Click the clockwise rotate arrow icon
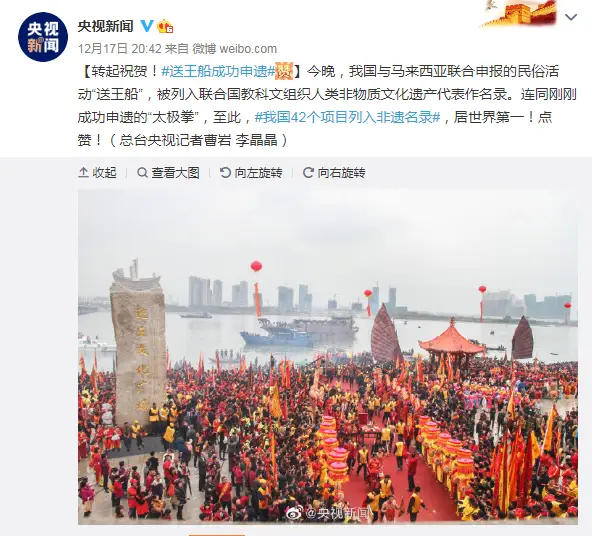This screenshot has height=536, width=592. pyautogui.click(x=308, y=173)
